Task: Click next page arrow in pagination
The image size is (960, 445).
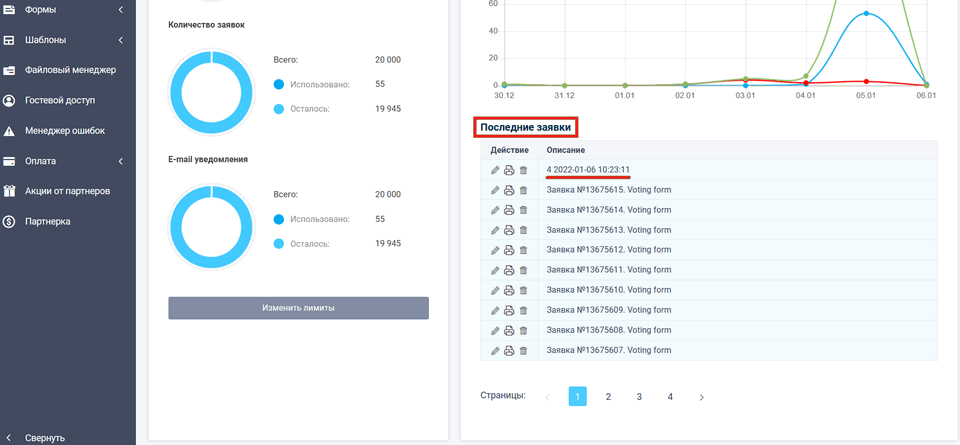Action: (701, 397)
